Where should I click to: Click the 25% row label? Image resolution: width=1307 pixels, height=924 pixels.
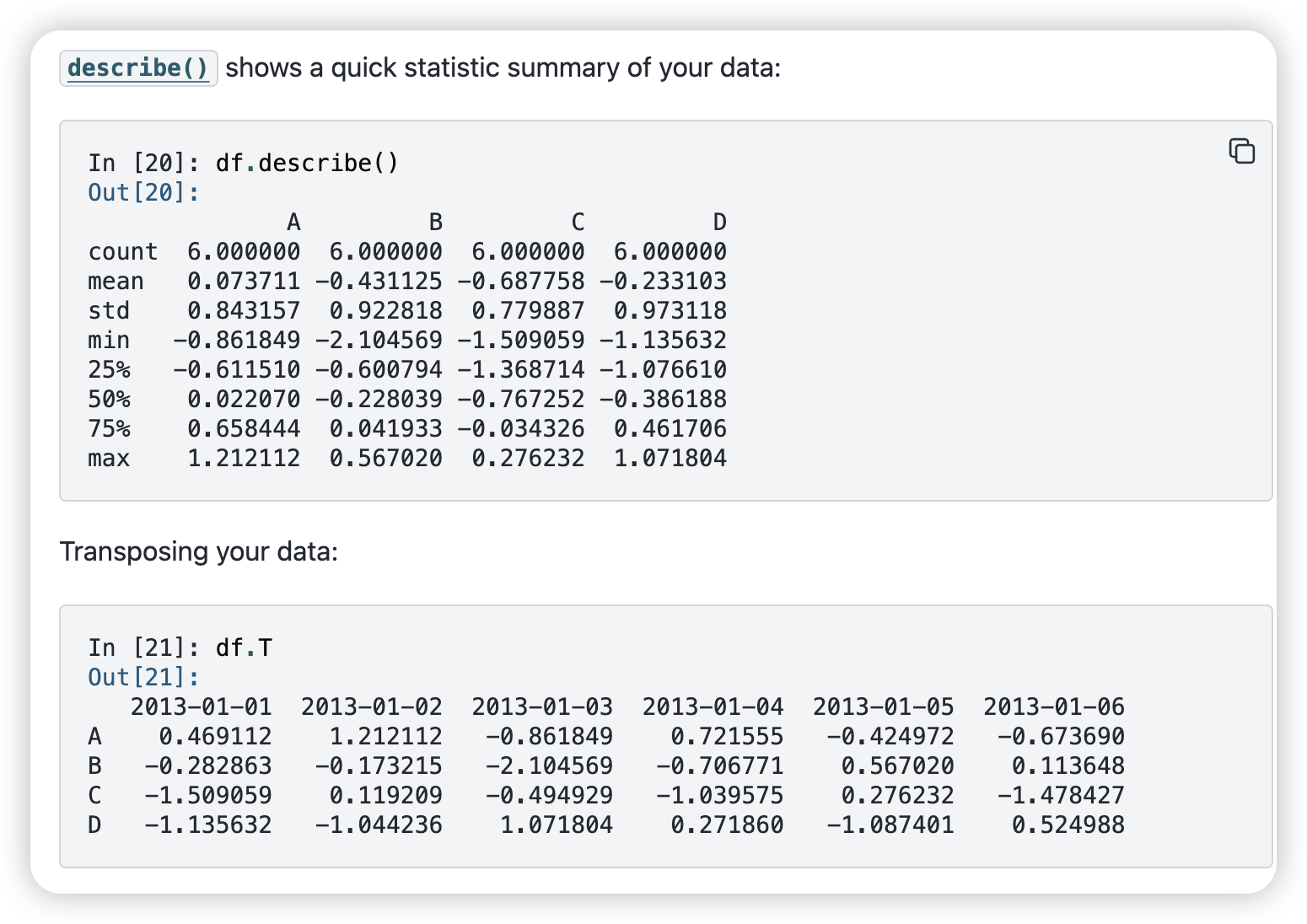pos(109,369)
